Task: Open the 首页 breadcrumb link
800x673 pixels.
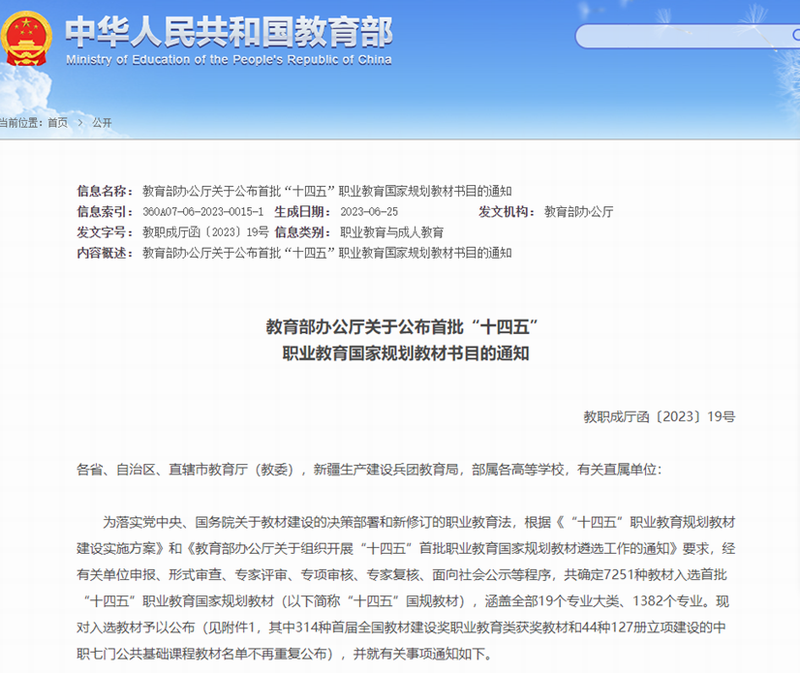Action: coord(58,122)
